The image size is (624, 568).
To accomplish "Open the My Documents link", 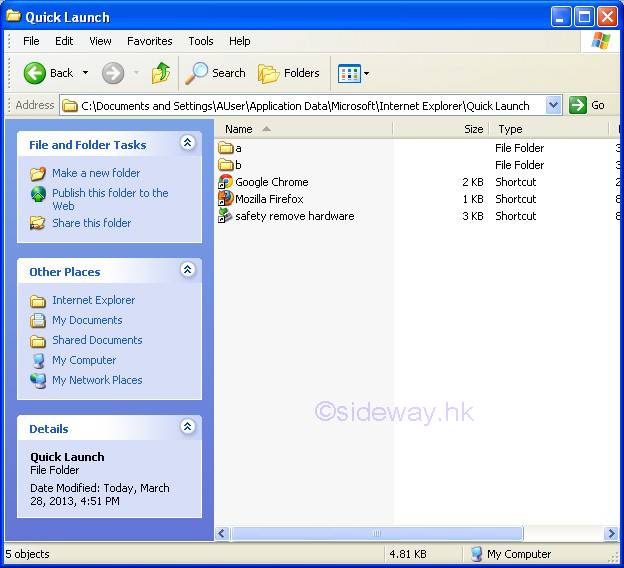I will [x=87, y=320].
